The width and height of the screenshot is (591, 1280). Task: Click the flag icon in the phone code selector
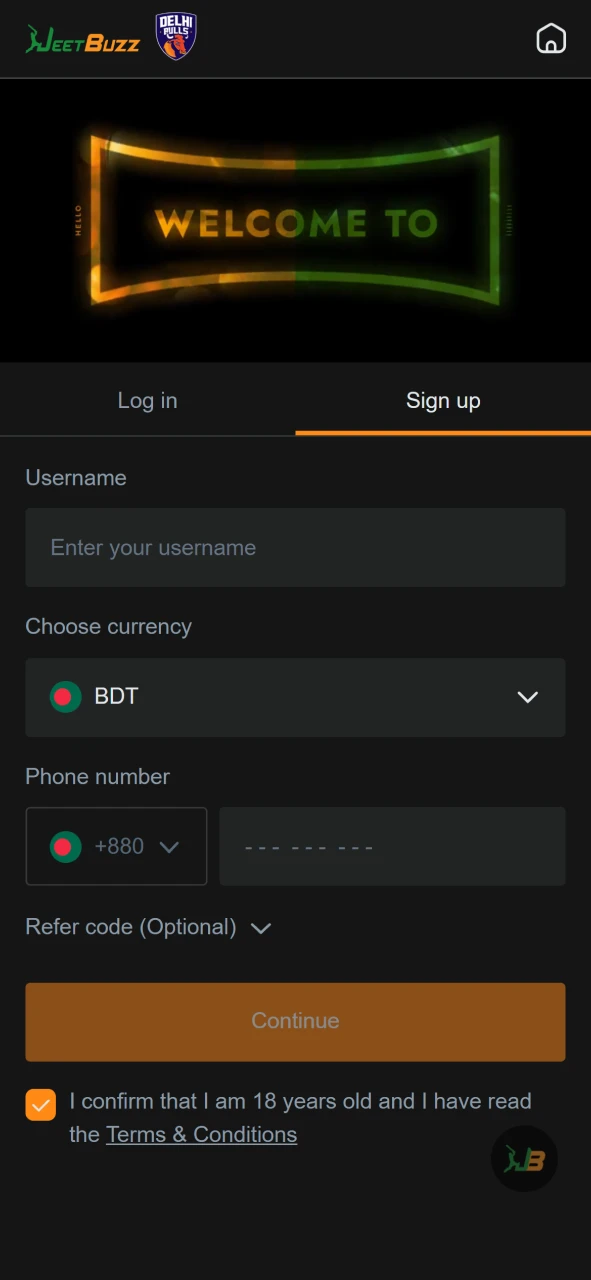click(x=64, y=846)
